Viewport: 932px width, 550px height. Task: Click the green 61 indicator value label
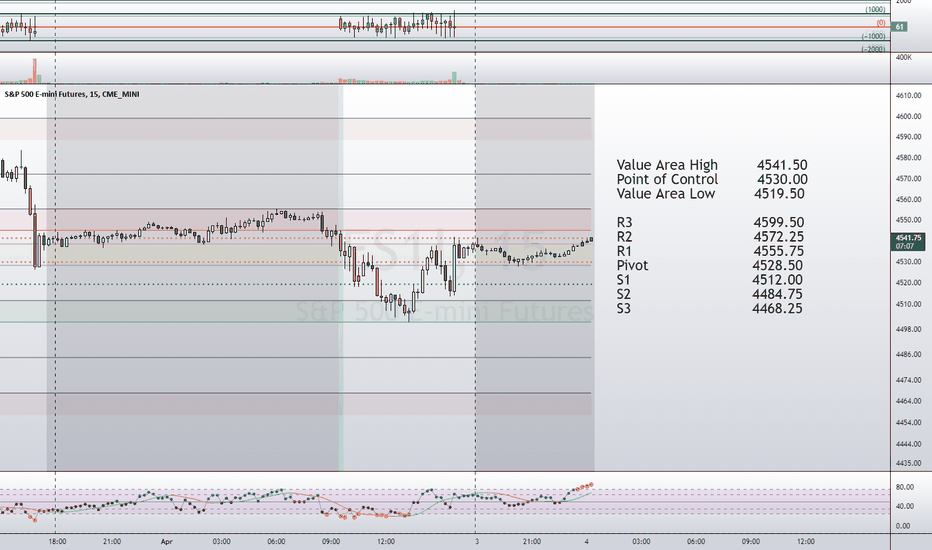(x=899, y=27)
